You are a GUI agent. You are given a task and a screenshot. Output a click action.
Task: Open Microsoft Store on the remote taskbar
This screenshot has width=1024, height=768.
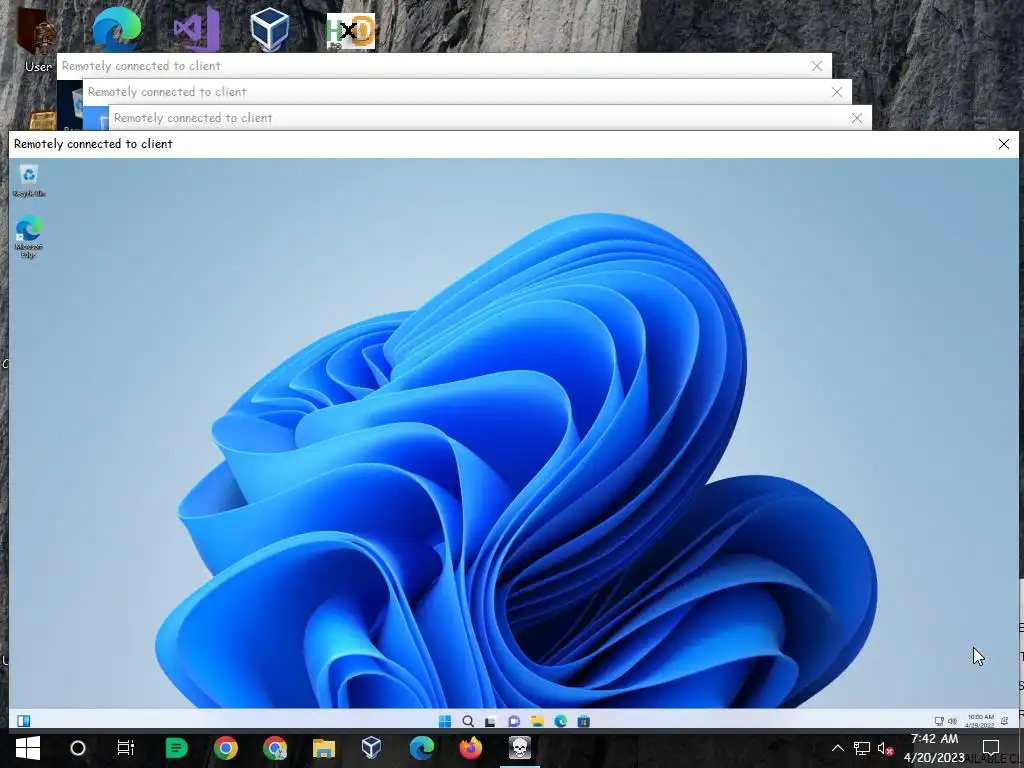click(x=583, y=721)
